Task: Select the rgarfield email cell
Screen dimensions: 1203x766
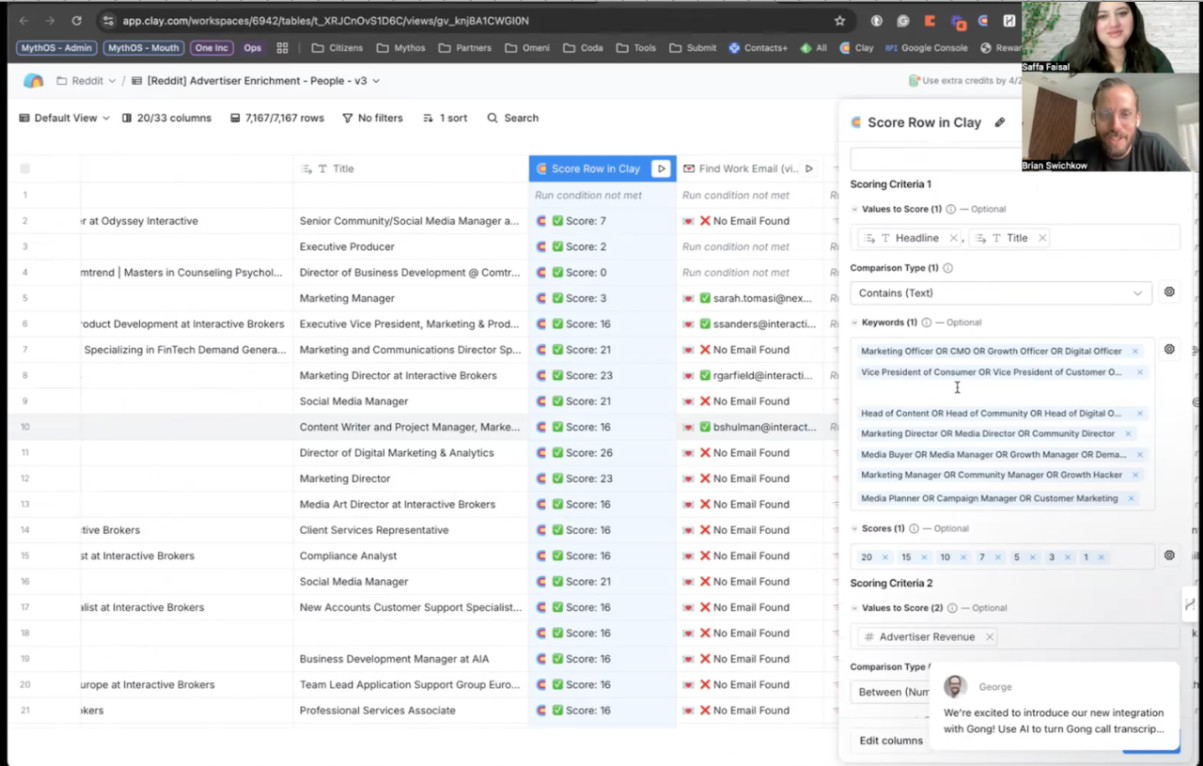Action: (x=750, y=376)
